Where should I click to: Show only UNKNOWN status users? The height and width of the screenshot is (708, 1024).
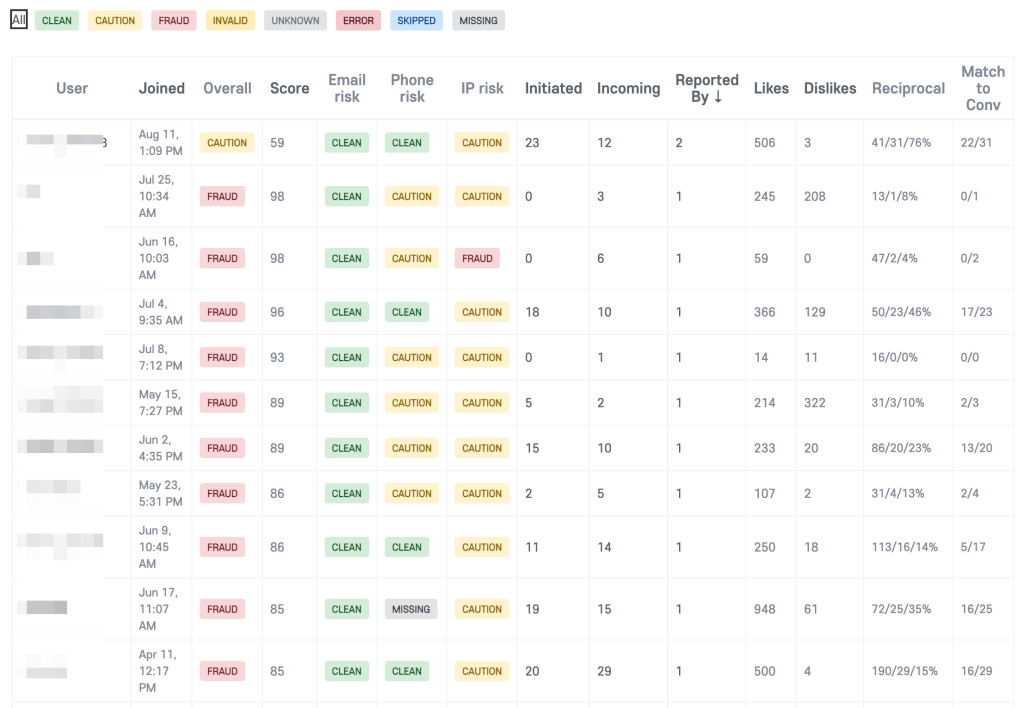point(295,20)
